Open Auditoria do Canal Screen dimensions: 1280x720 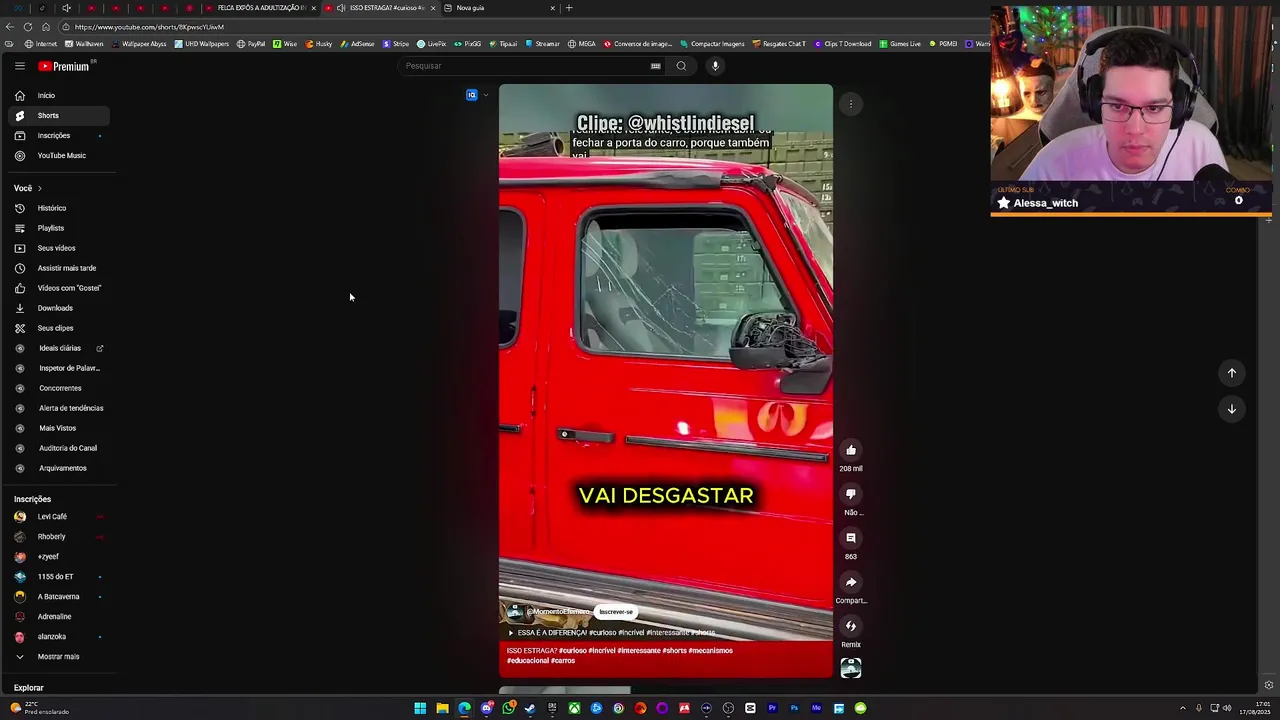click(57, 448)
